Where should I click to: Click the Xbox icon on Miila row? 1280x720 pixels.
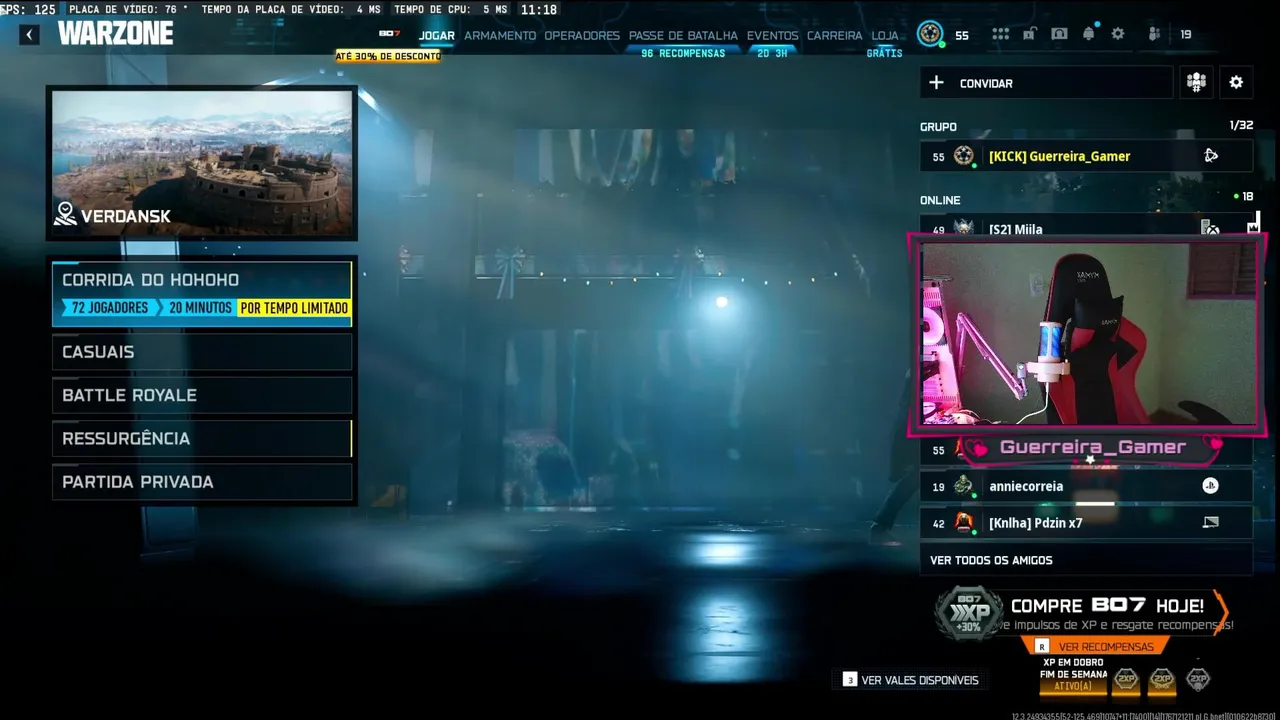(1210, 229)
